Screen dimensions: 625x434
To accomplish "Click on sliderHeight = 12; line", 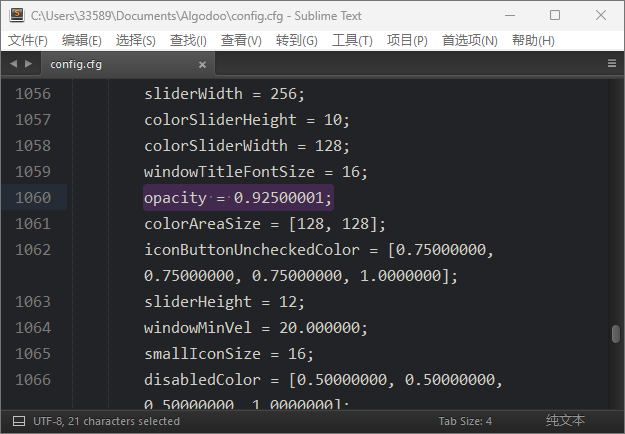I will click(x=224, y=302).
